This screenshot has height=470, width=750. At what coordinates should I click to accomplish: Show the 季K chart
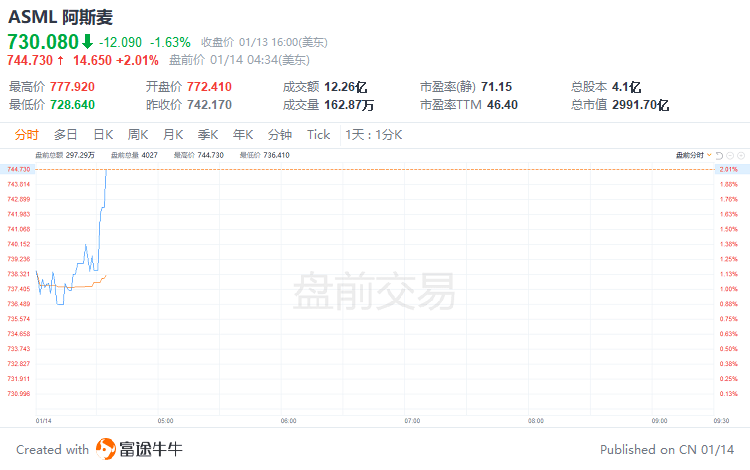point(208,135)
